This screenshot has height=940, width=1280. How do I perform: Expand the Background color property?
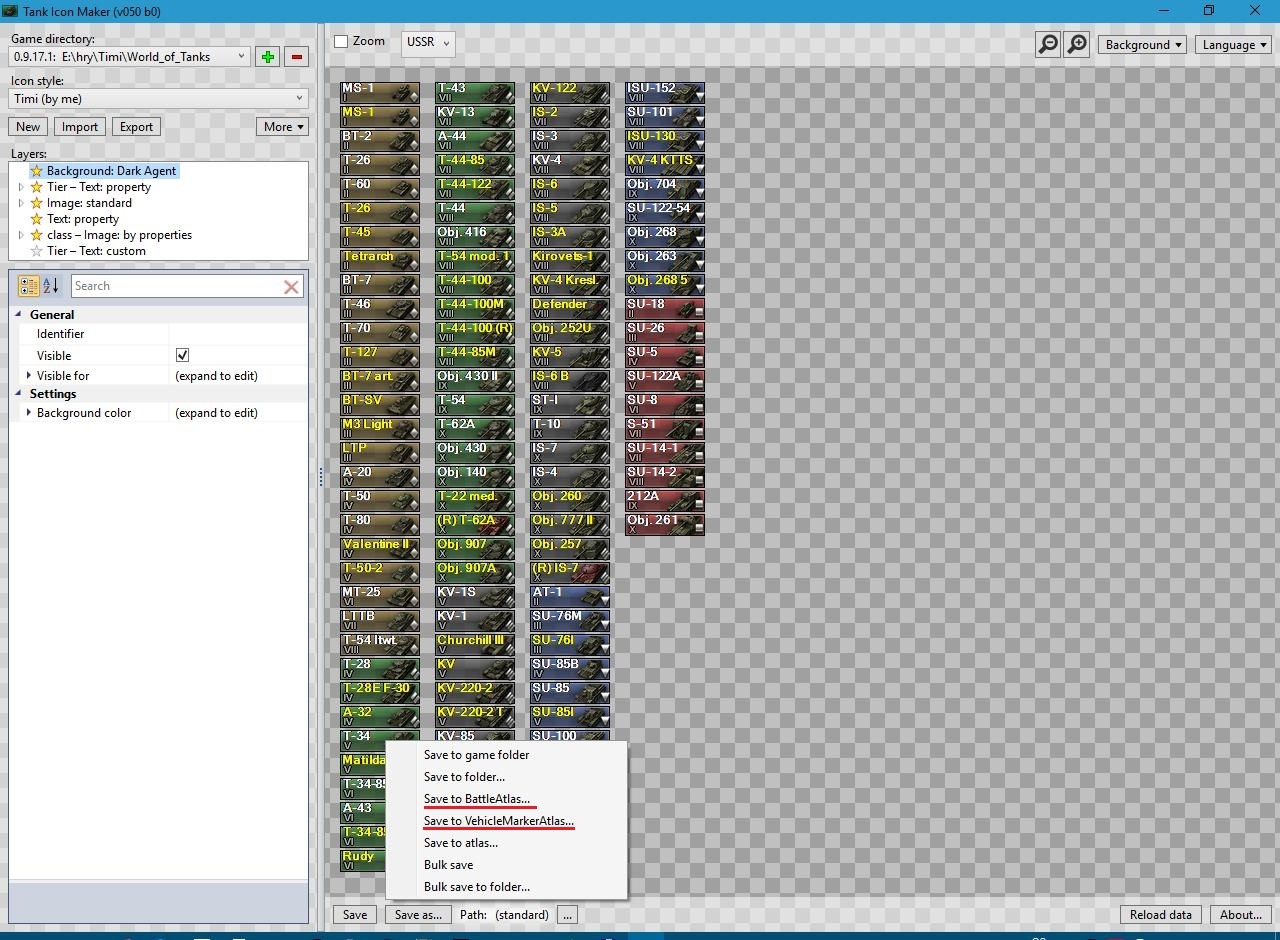pyautogui.click(x=29, y=413)
